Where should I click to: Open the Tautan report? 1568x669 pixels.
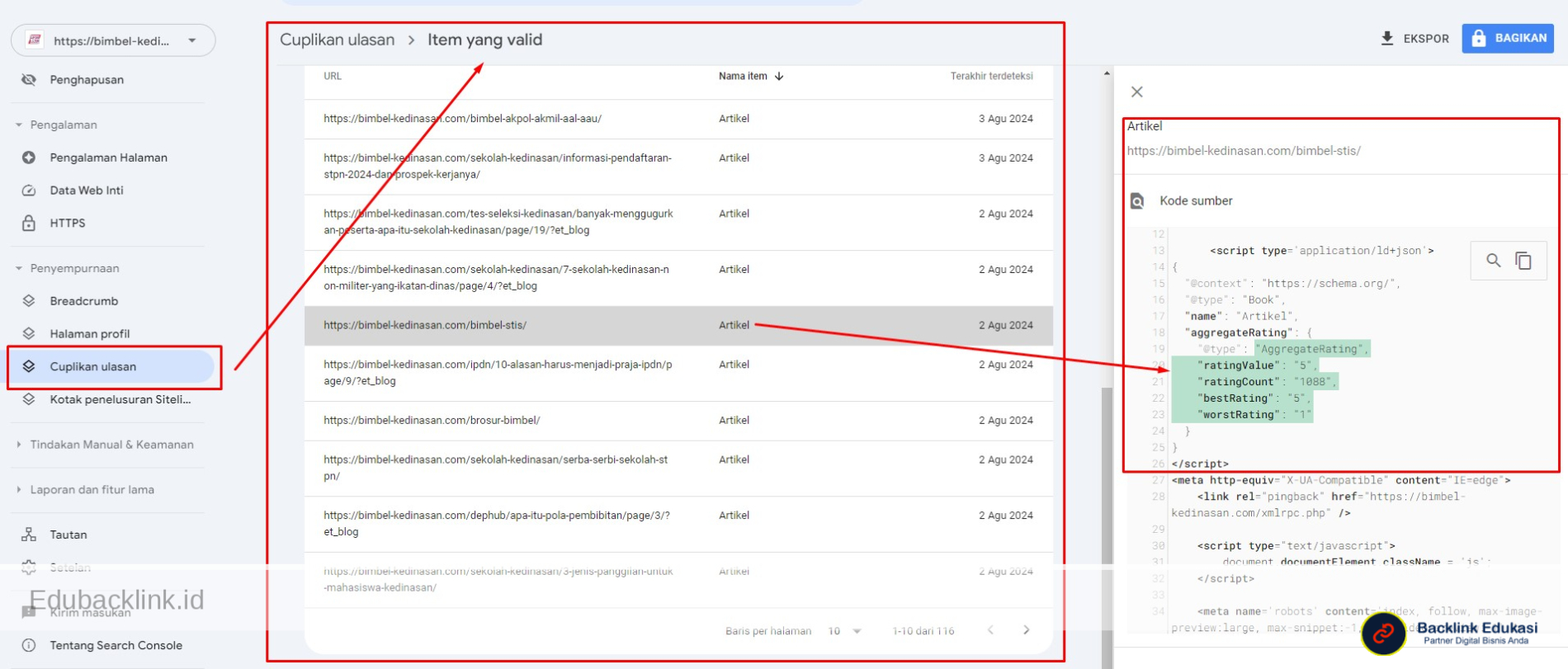click(x=68, y=535)
